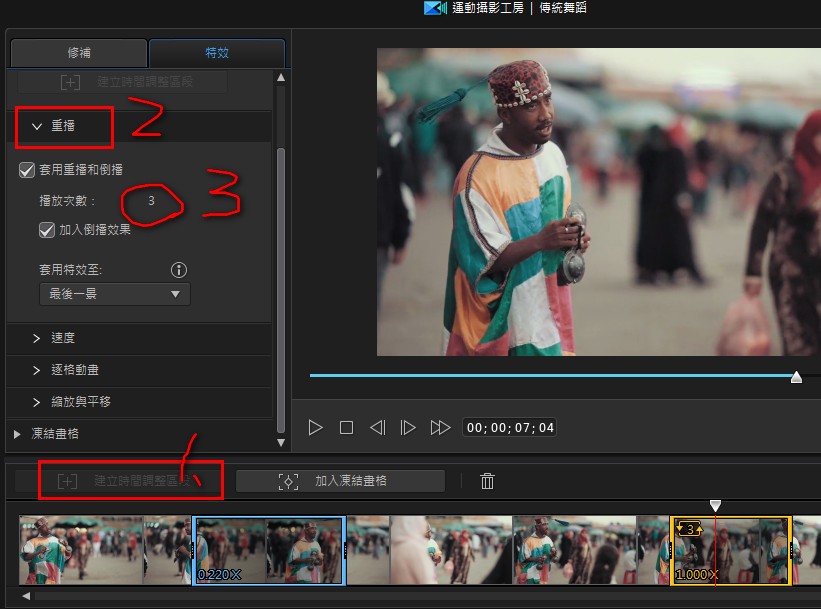
Task: Click 建立時間調整區段 button in effects panel
Action: [122, 82]
